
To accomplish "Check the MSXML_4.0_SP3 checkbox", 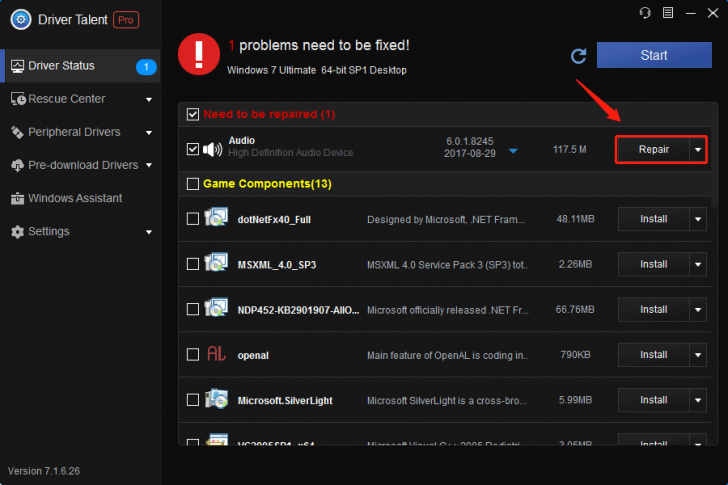I will click(x=193, y=264).
